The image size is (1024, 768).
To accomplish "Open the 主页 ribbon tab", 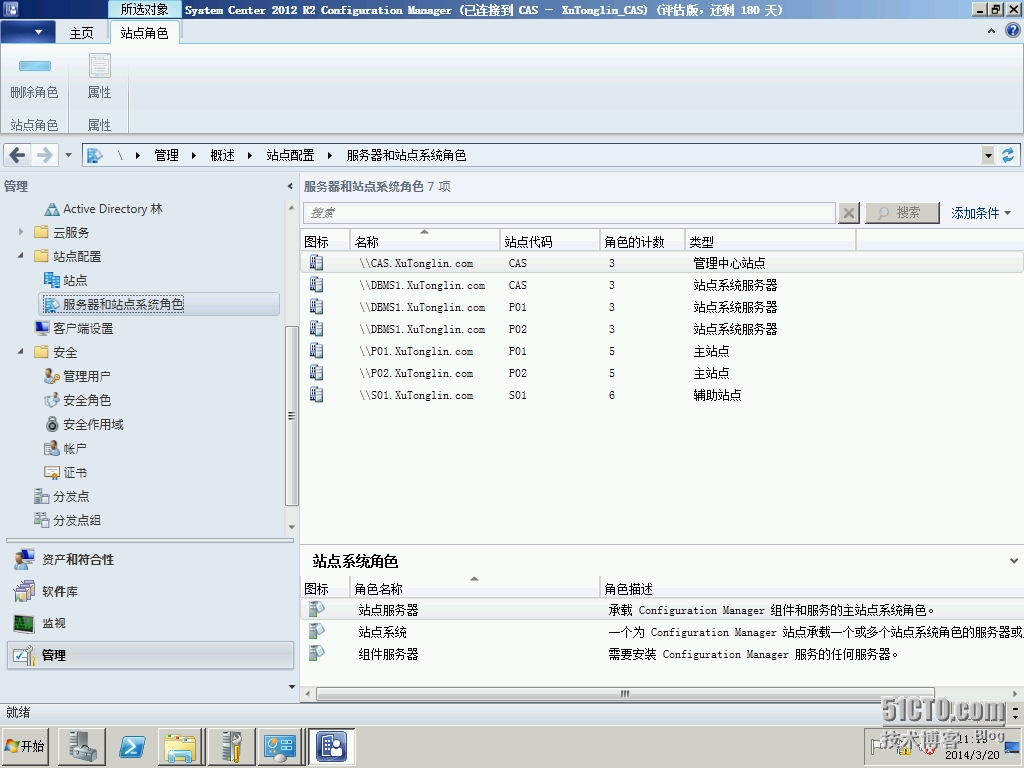I will [x=82, y=33].
